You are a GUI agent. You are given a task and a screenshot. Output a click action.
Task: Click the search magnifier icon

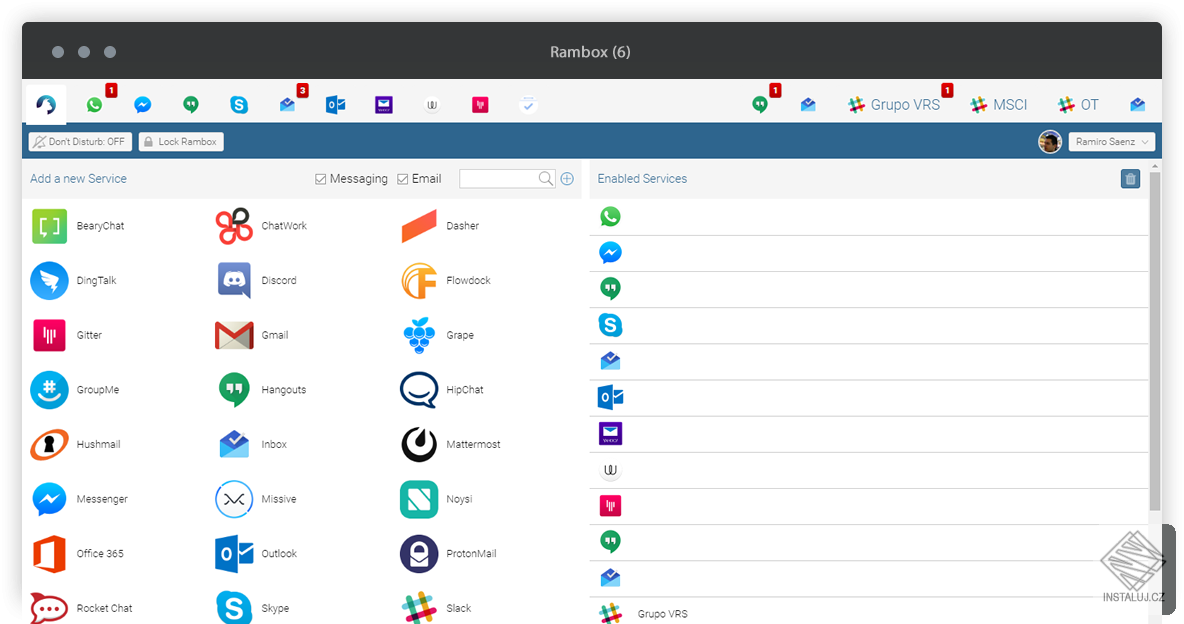click(546, 178)
